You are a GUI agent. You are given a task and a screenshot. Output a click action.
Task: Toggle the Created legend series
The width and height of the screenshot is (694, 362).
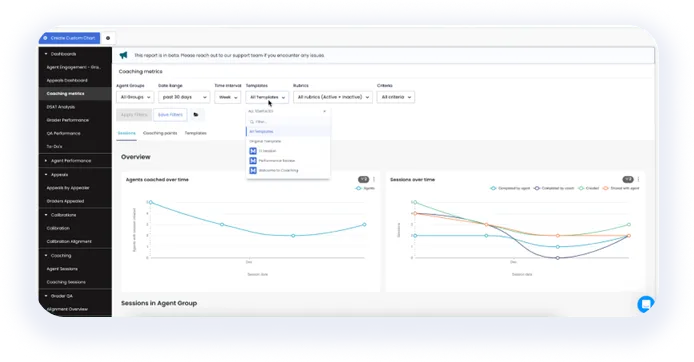(x=588, y=189)
